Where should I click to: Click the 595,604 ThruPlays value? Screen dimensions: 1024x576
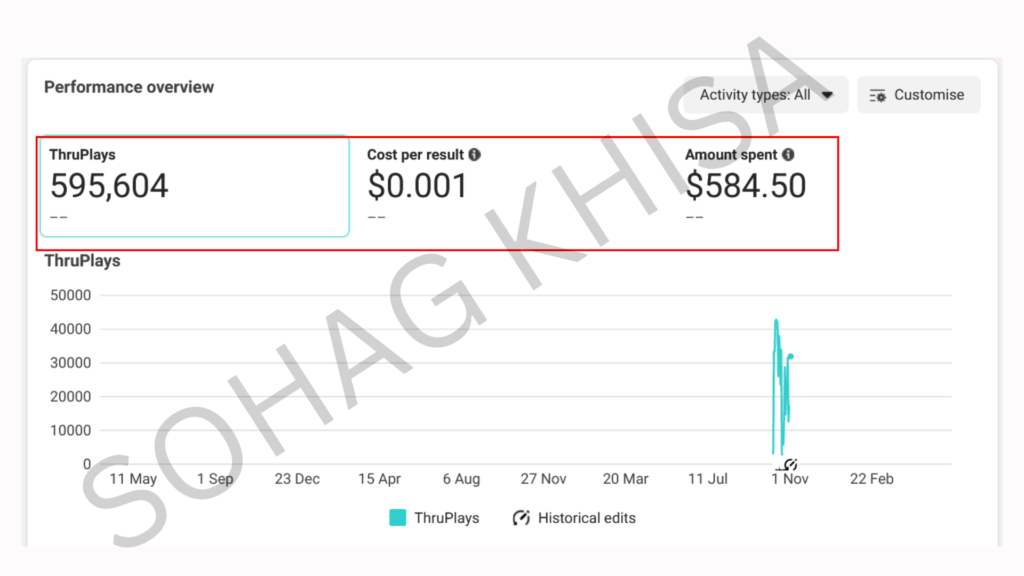(110, 186)
